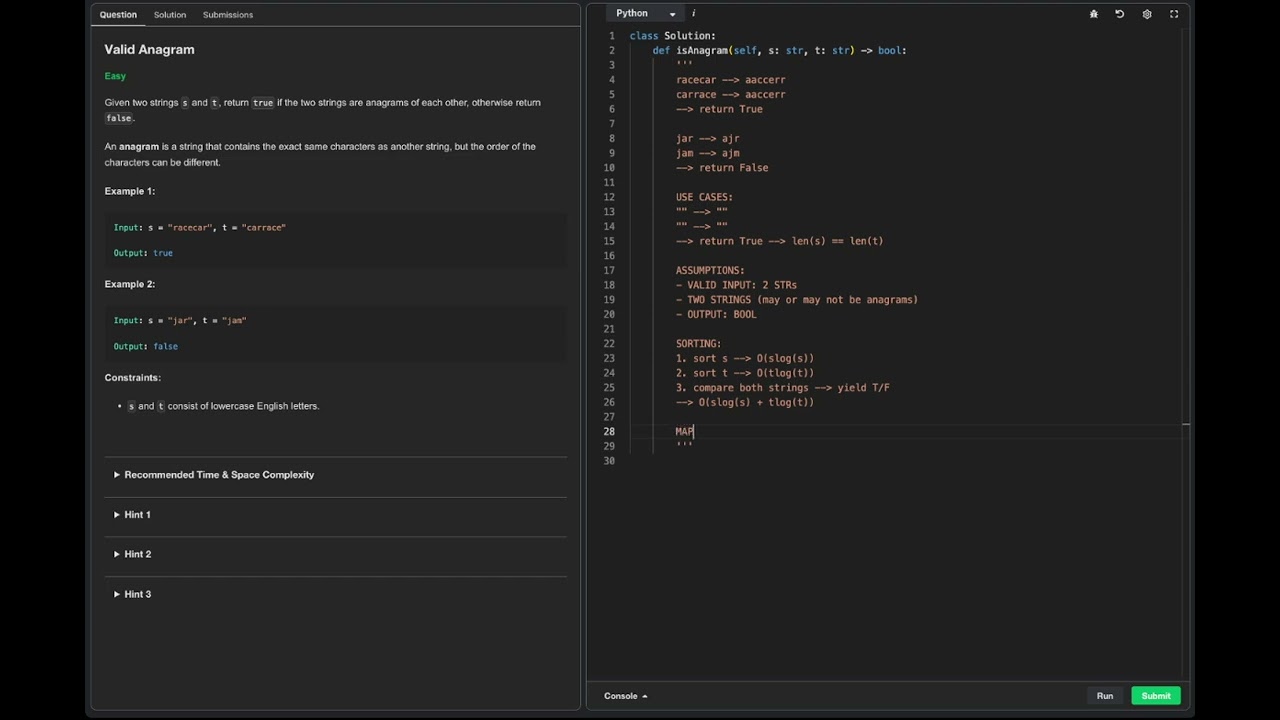The width and height of the screenshot is (1280, 720).
Task: Submit the solution code
Action: (x=1155, y=696)
